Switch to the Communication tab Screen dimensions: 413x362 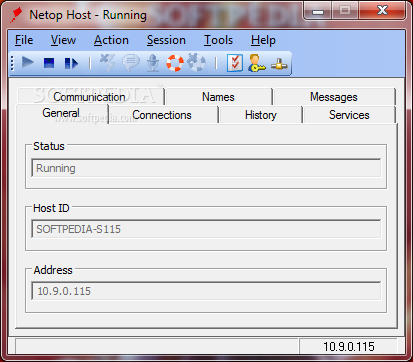(x=90, y=97)
